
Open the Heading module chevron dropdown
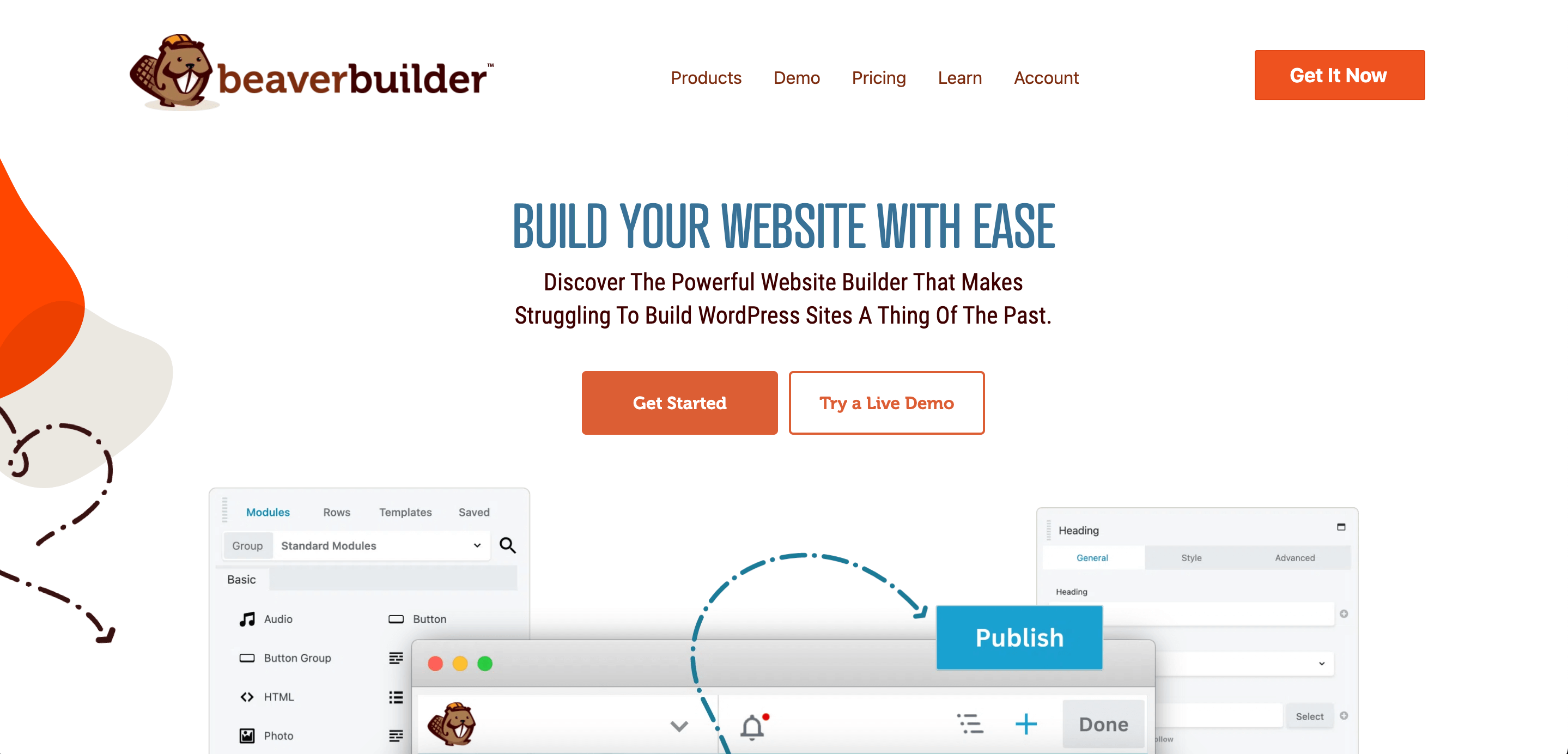[1323, 664]
